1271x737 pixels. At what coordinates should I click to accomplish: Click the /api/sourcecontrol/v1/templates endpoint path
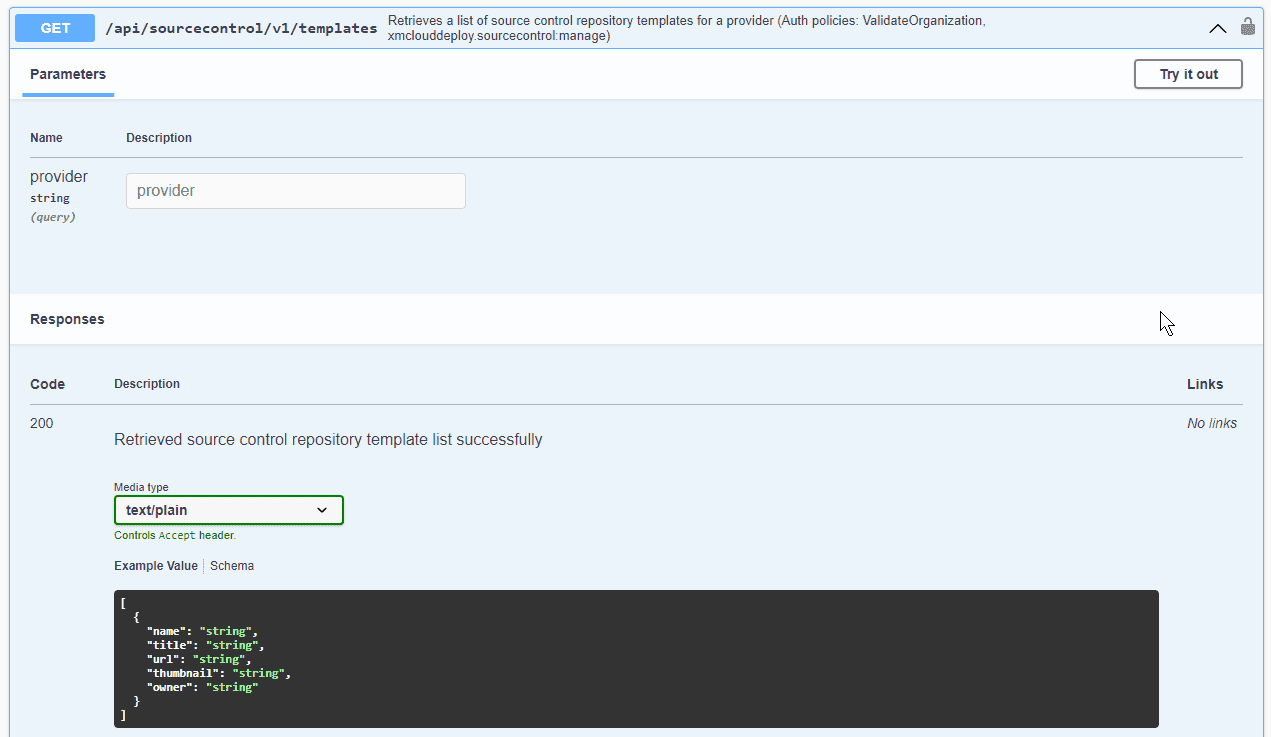pyautogui.click(x=241, y=28)
